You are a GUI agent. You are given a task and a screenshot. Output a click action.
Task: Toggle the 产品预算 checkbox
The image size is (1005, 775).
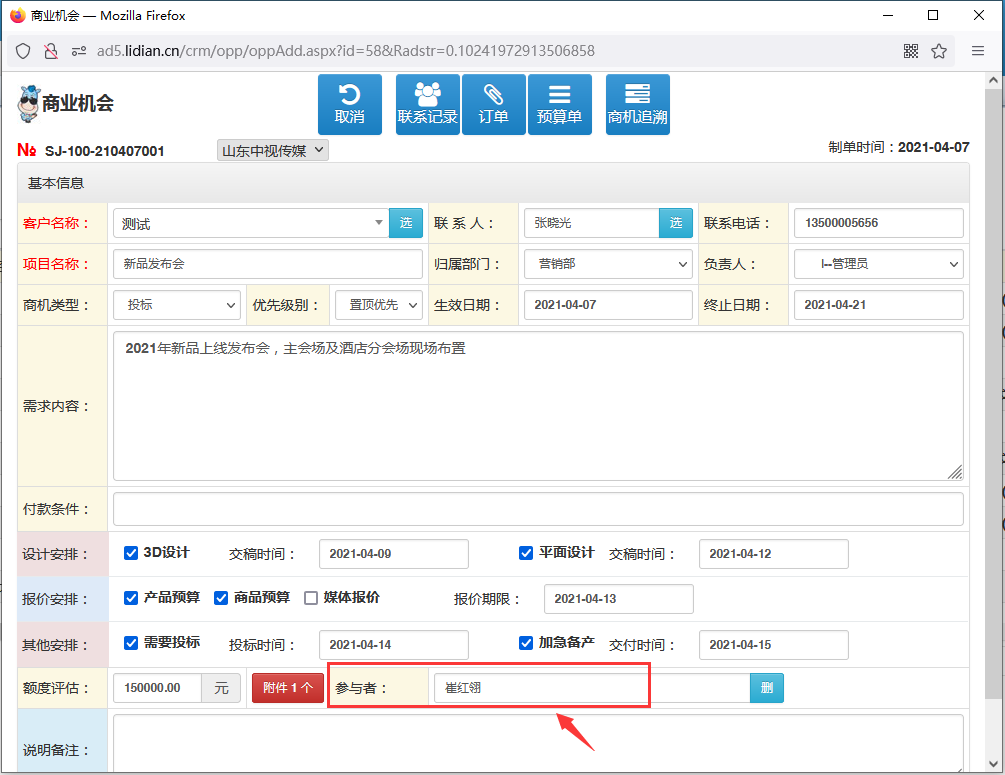point(131,597)
